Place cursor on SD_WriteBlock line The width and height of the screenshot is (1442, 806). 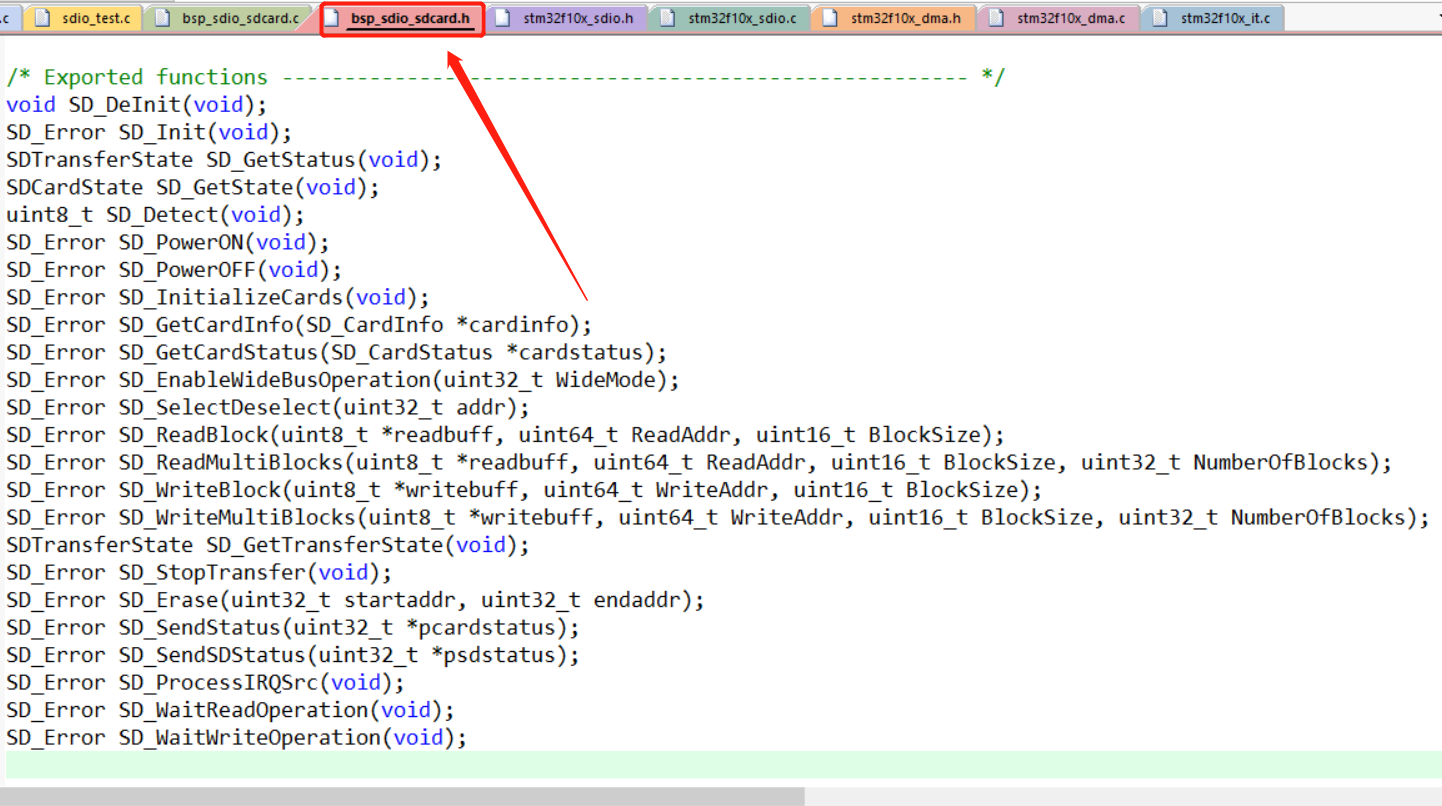click(524, 490)
